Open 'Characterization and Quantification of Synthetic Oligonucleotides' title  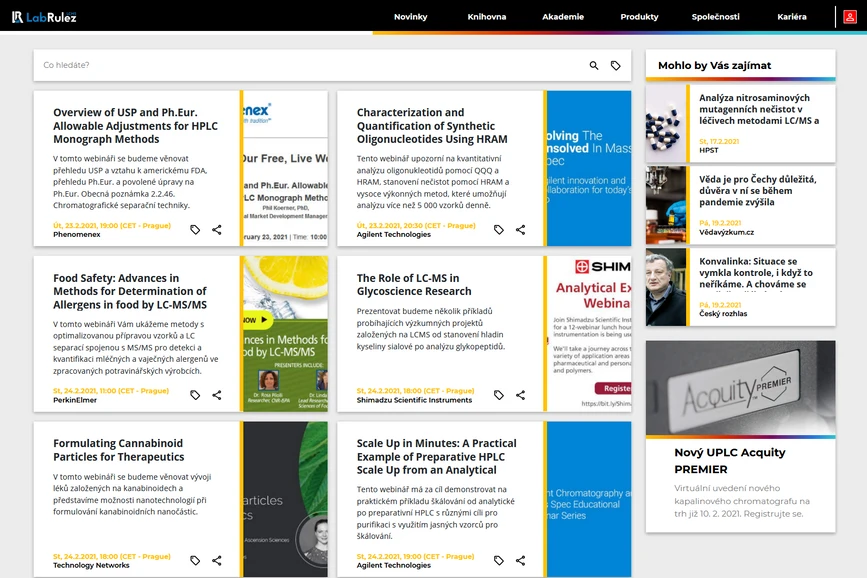click(432, 126)
